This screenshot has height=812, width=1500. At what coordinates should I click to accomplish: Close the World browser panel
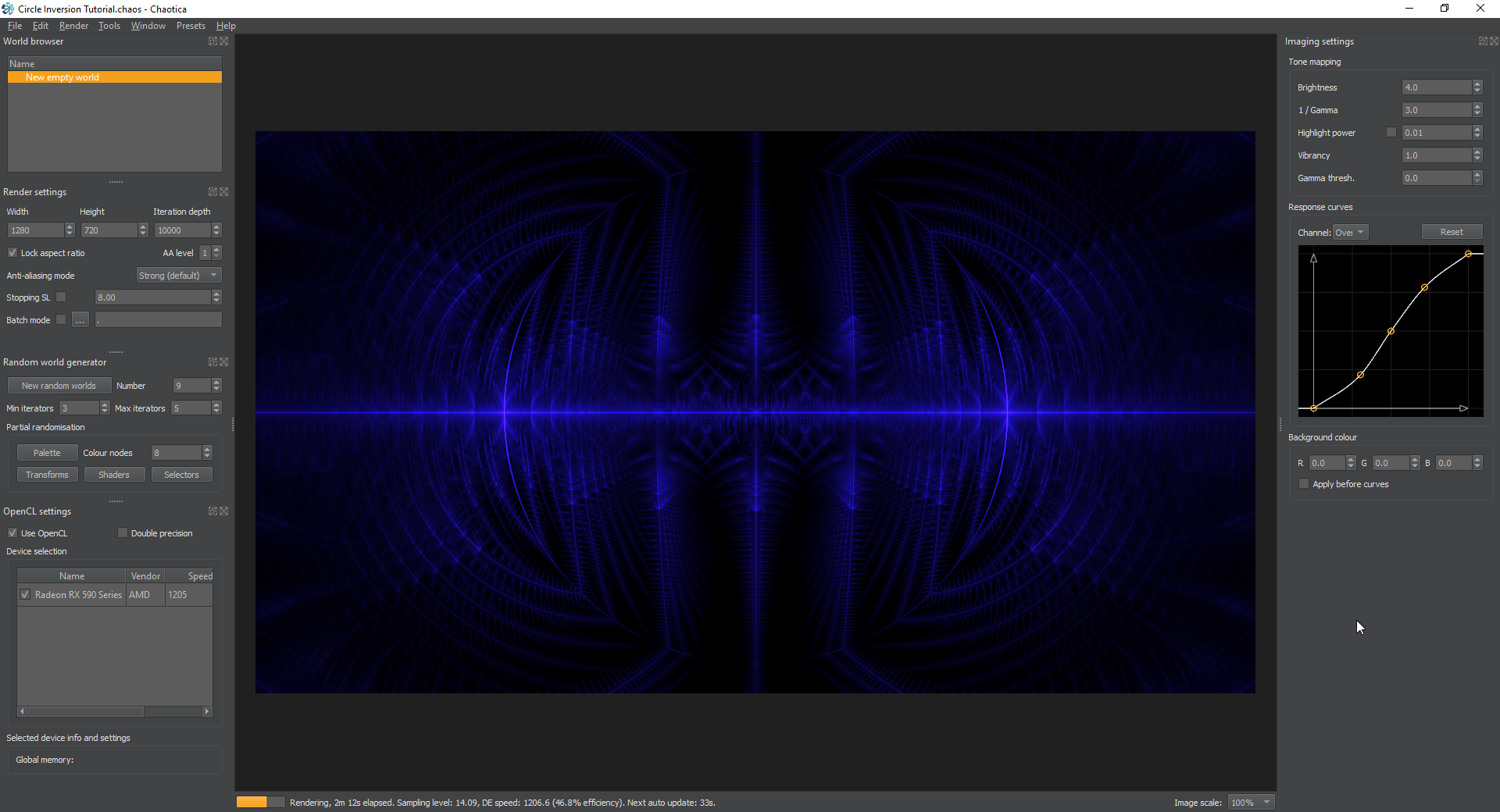(x=224, y=41)
